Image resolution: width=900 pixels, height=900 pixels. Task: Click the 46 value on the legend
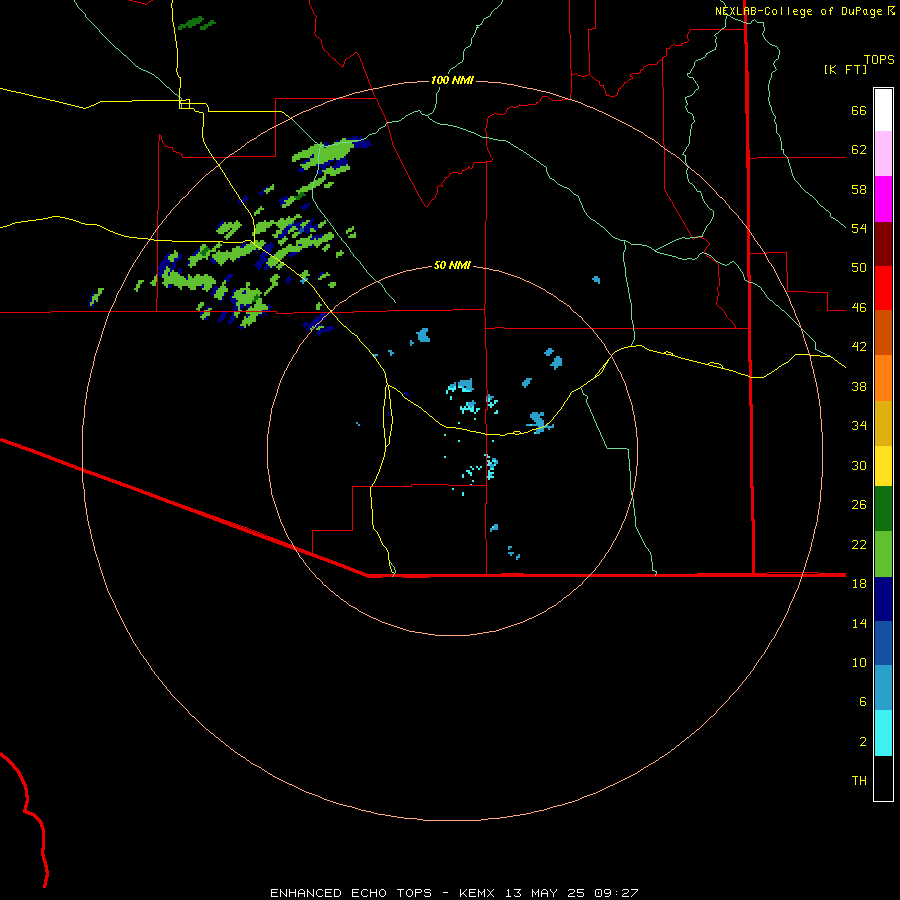click(x=859, y=308)
